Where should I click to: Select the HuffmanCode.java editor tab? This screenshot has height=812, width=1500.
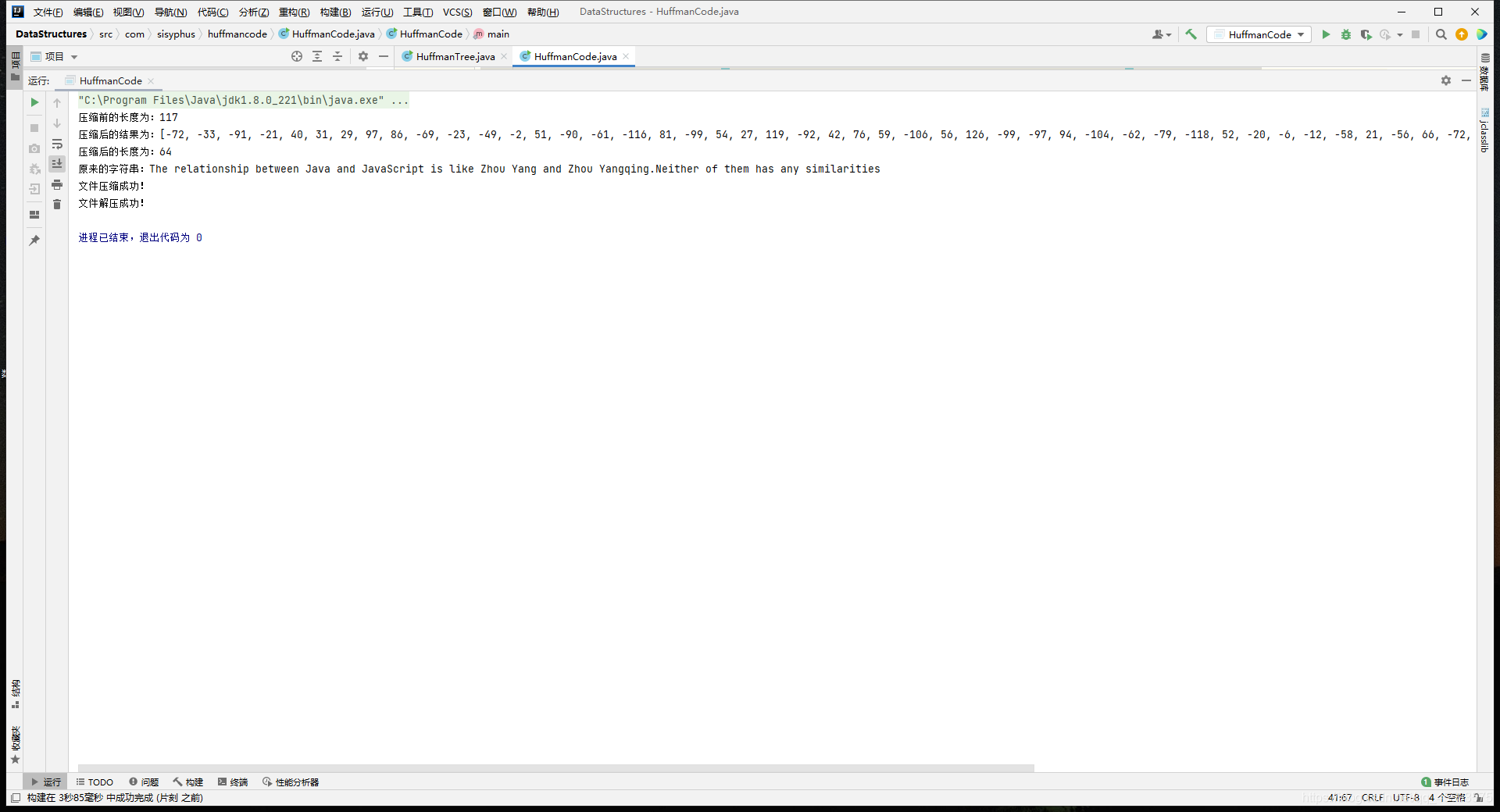coord(575,56)
